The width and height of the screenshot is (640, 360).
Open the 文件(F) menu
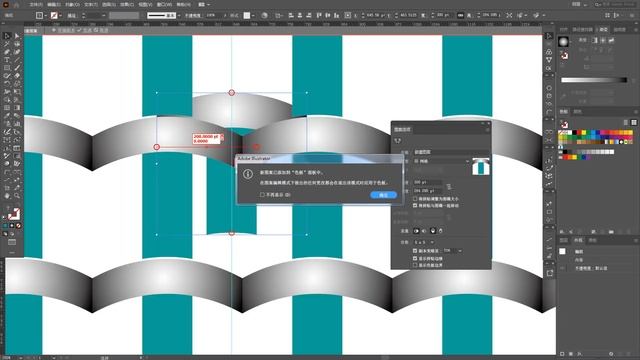coord(36,4)
